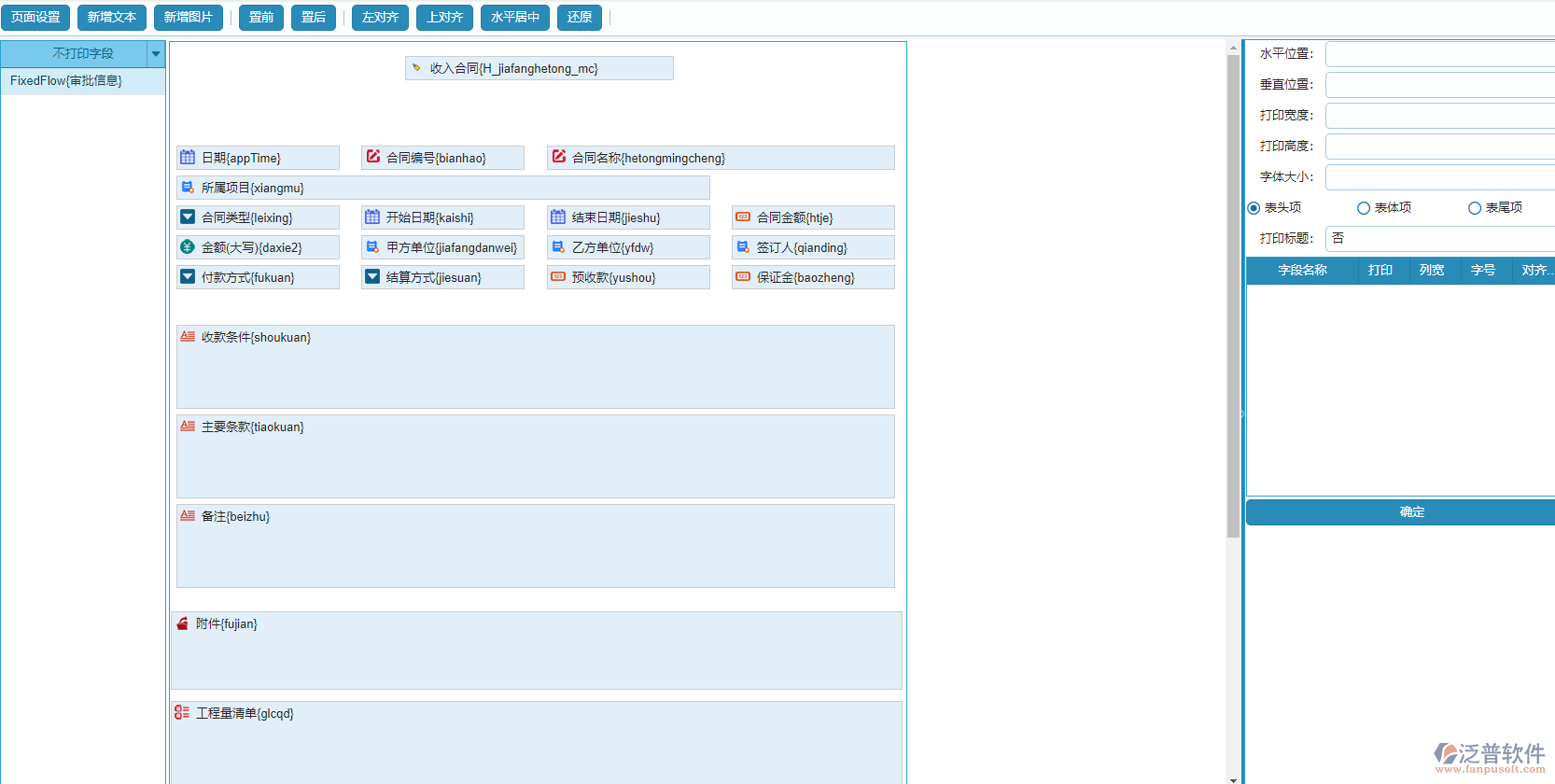Click the list icon of 工程量清单{glcqd}
Screen dimensions: 1555x784
[x=182, y=713]
